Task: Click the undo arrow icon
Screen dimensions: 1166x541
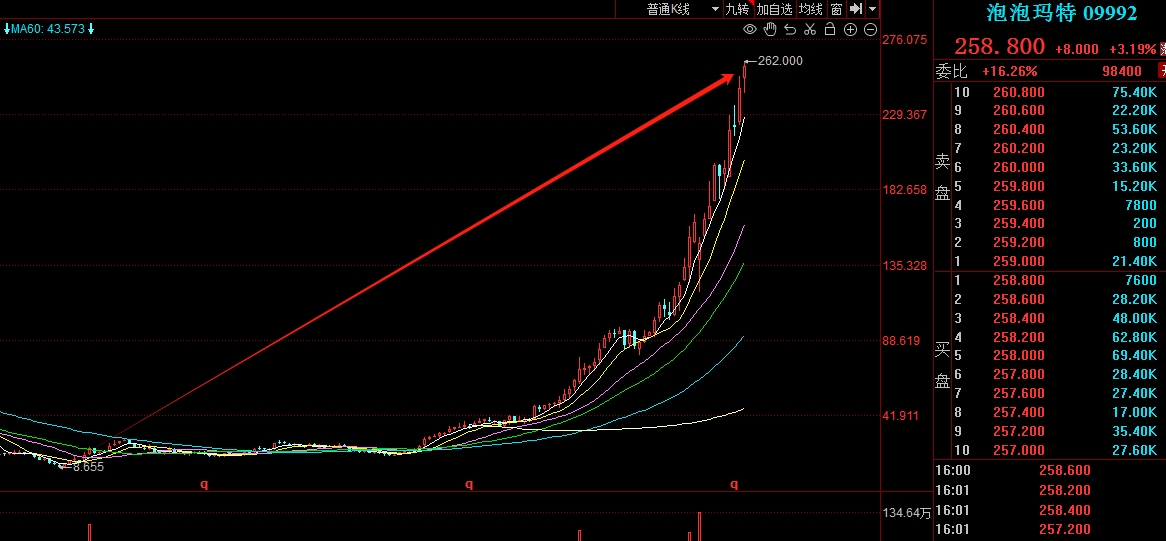Action: pos(790,29)
